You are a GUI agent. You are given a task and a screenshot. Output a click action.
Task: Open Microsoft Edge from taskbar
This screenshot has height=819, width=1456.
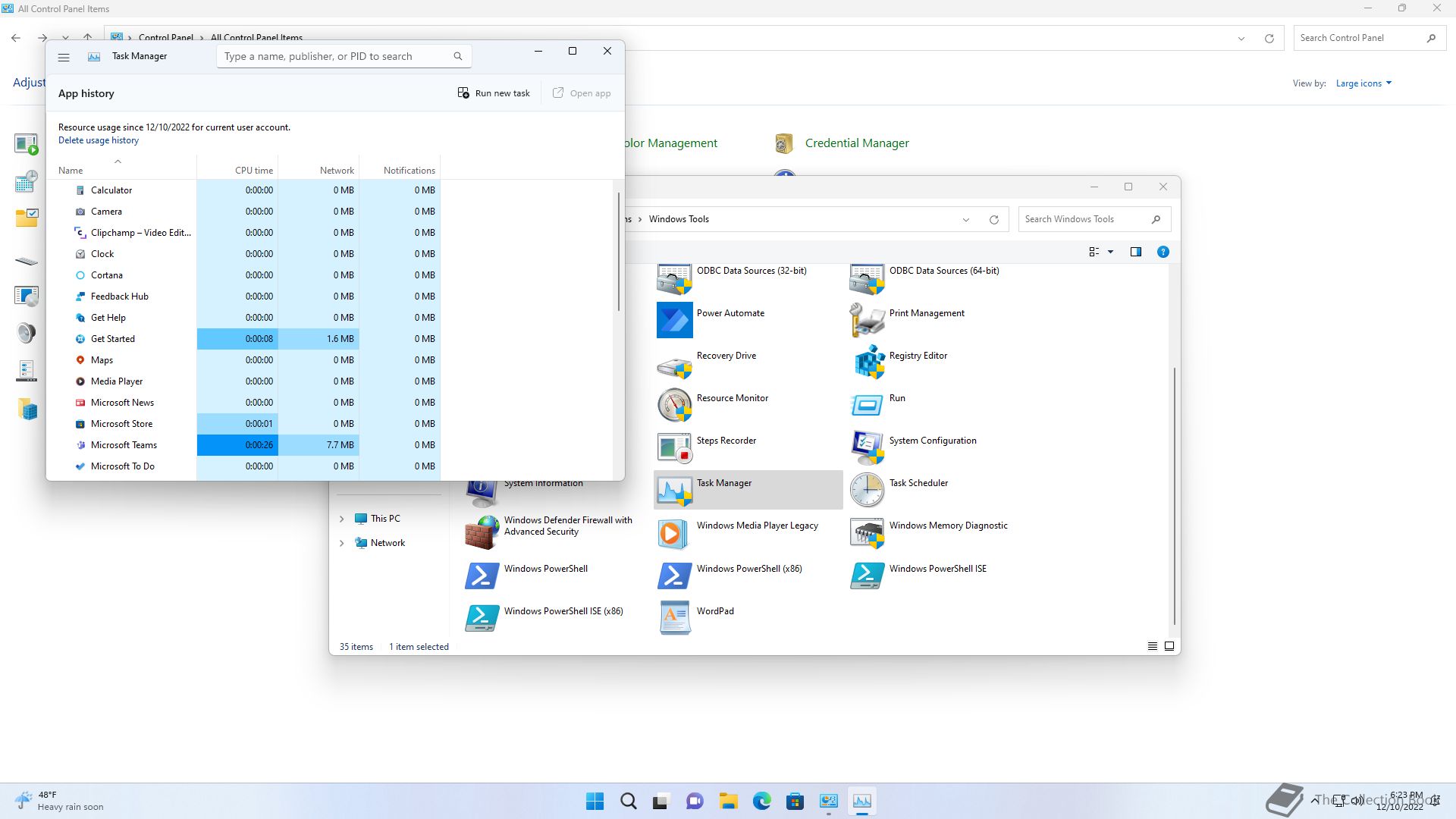coord(762,801)
